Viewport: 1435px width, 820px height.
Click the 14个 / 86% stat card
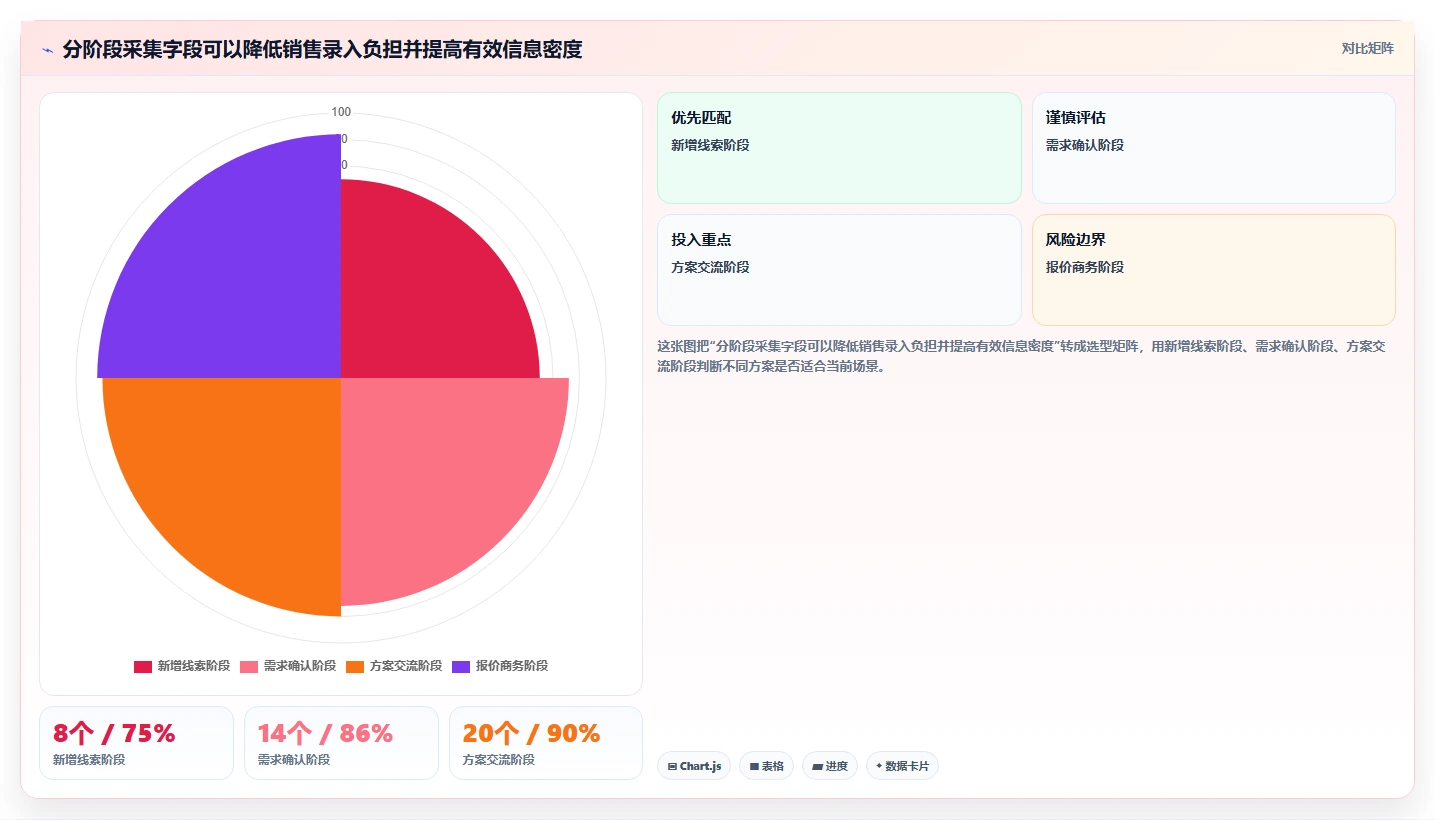pos(341,743)
